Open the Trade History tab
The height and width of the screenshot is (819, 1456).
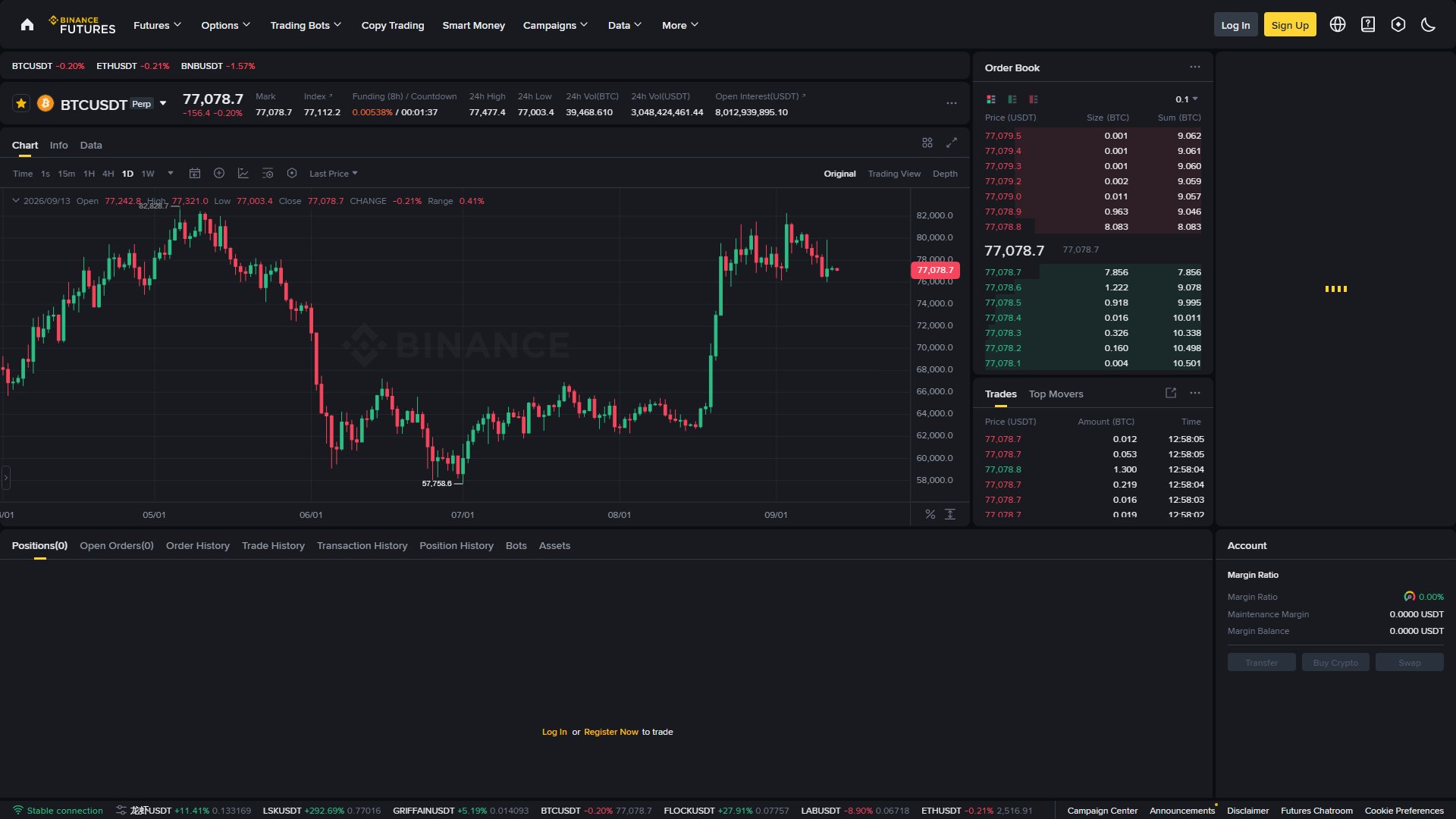coord(273,545)
